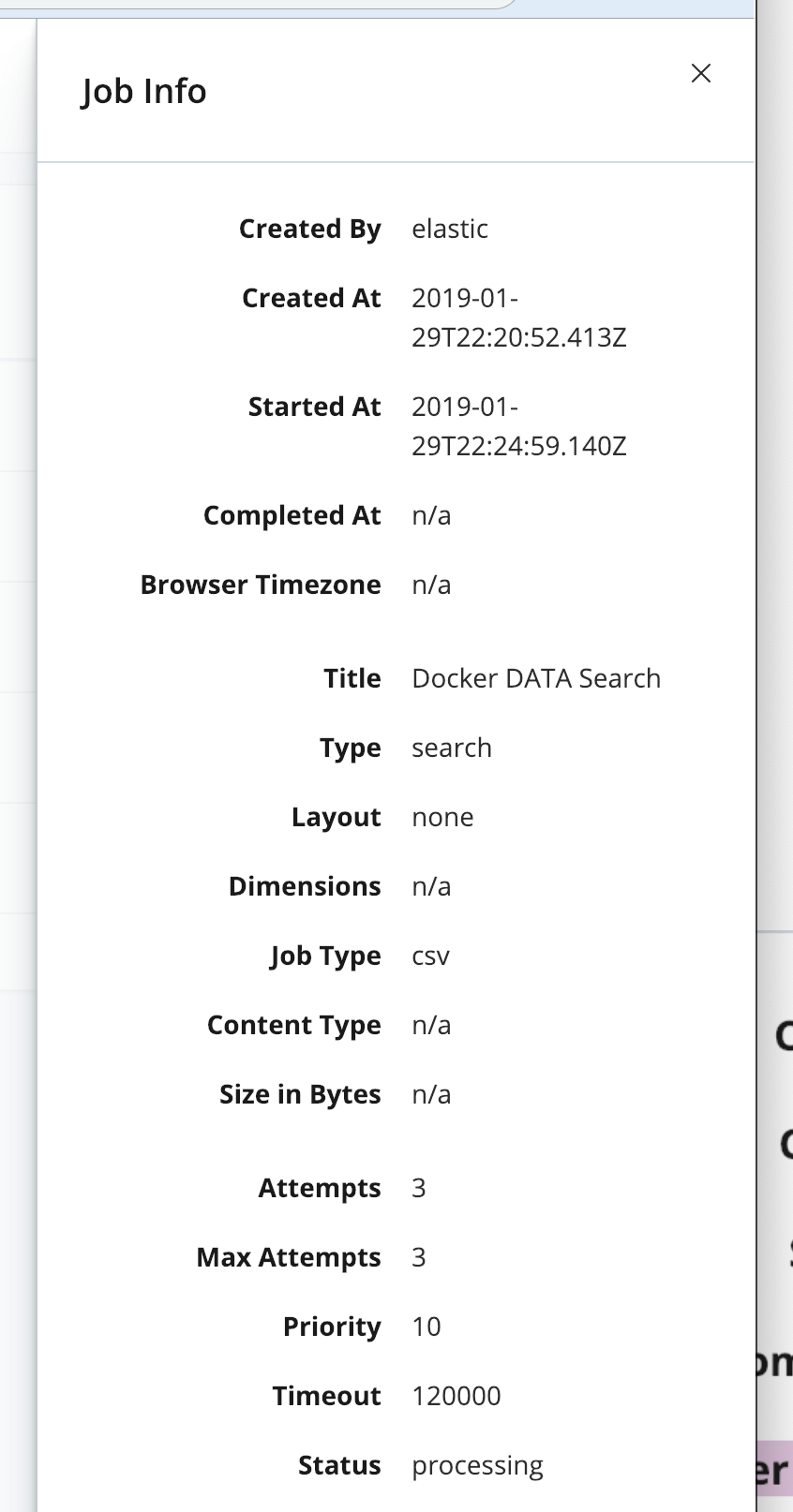Close the Job Info flyout panel
Viewport: 793px width, 1512px height.
pyautogui.click(x=700, y=73)
